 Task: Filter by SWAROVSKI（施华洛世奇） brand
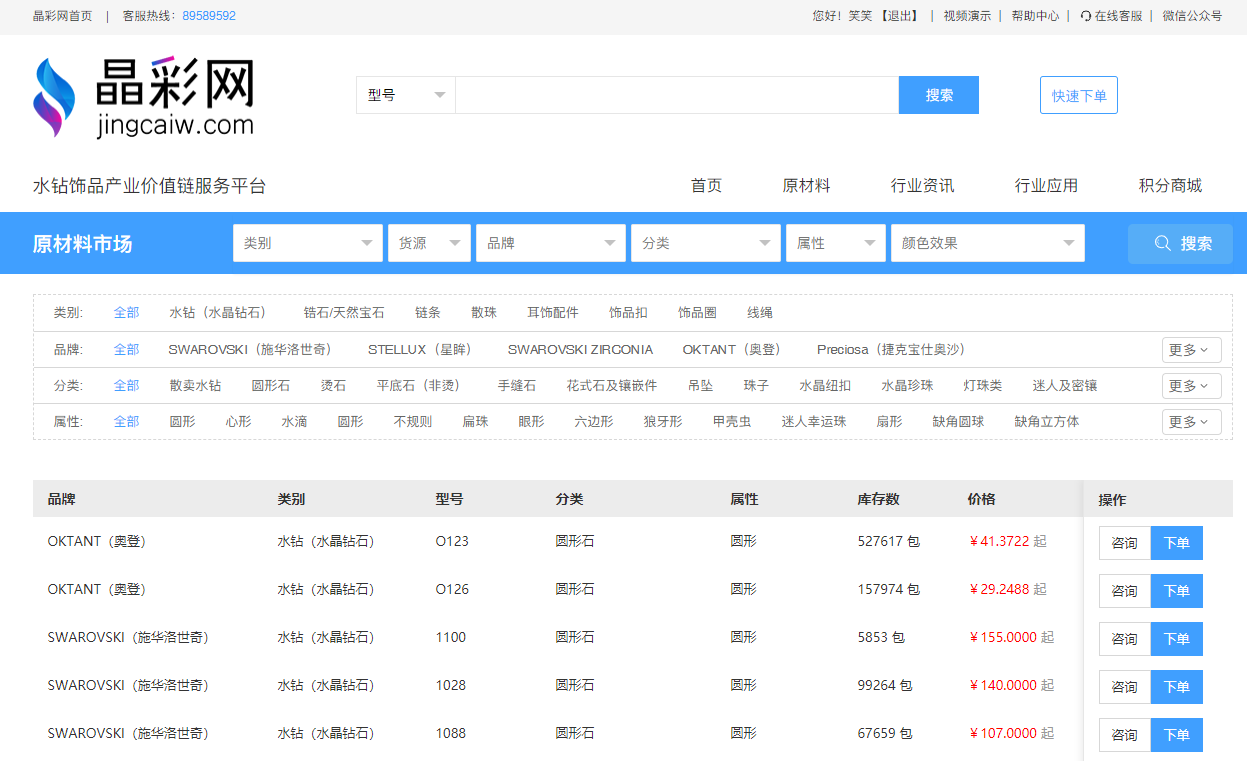(250, 350)
